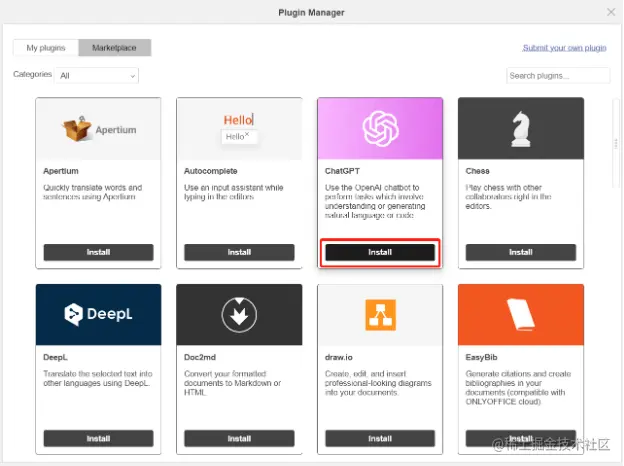Close the Plugin Manager dialog
Viewport: 624px width, 466px height.
coord(611,12)
